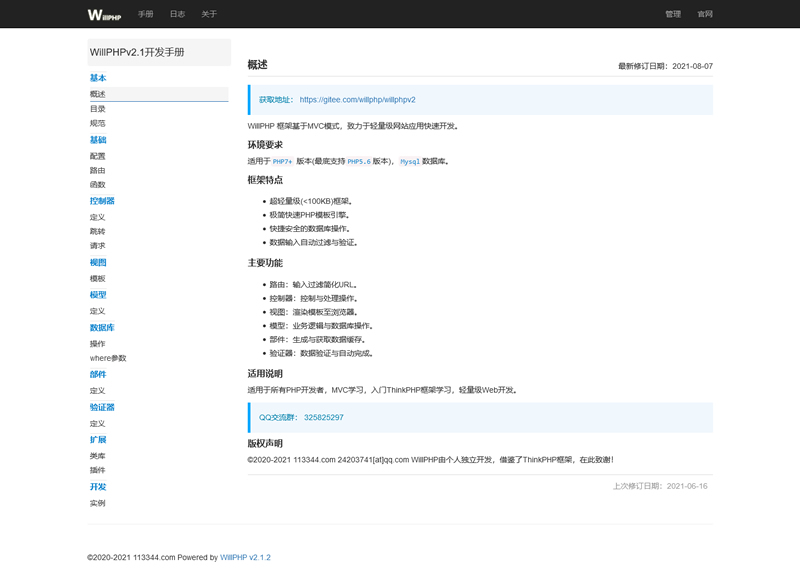
Task: Open 操作 under the 数据库 section
Action: click(97, 341)
